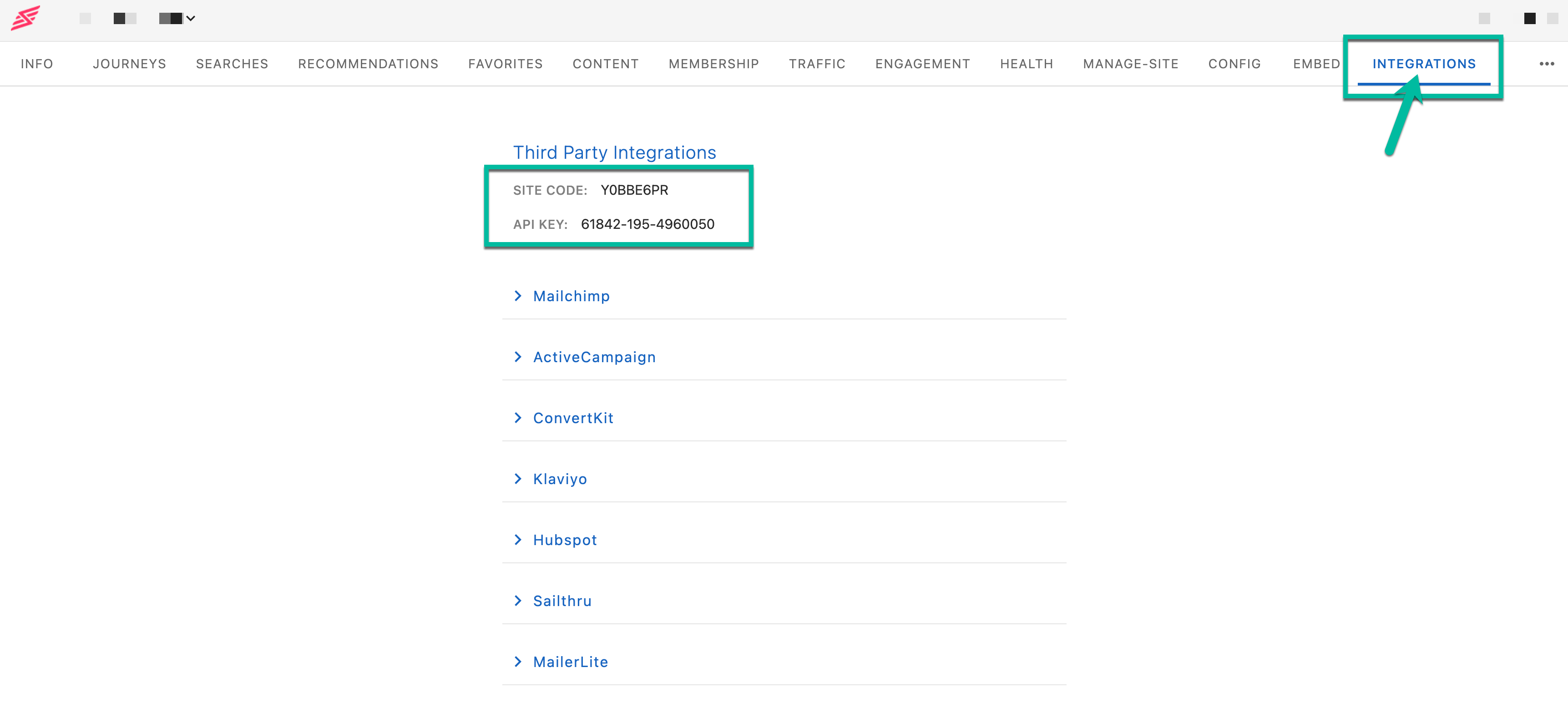Go to the SEARCHES tab
The width and height of the screenshot is (1568, 718).
[x=232, y=64]
